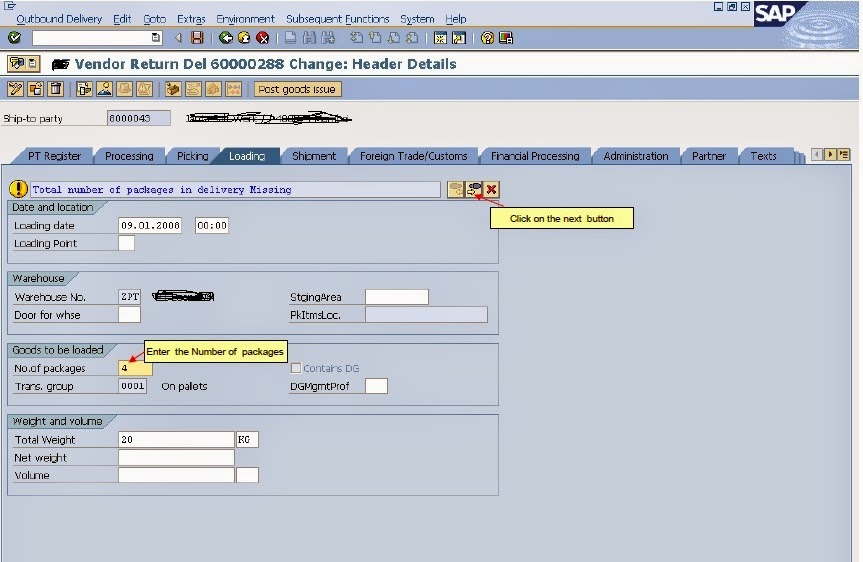Click the next incompletion message icon
The width and height of the screenshot is (863, 562).
tap(474, 189)
